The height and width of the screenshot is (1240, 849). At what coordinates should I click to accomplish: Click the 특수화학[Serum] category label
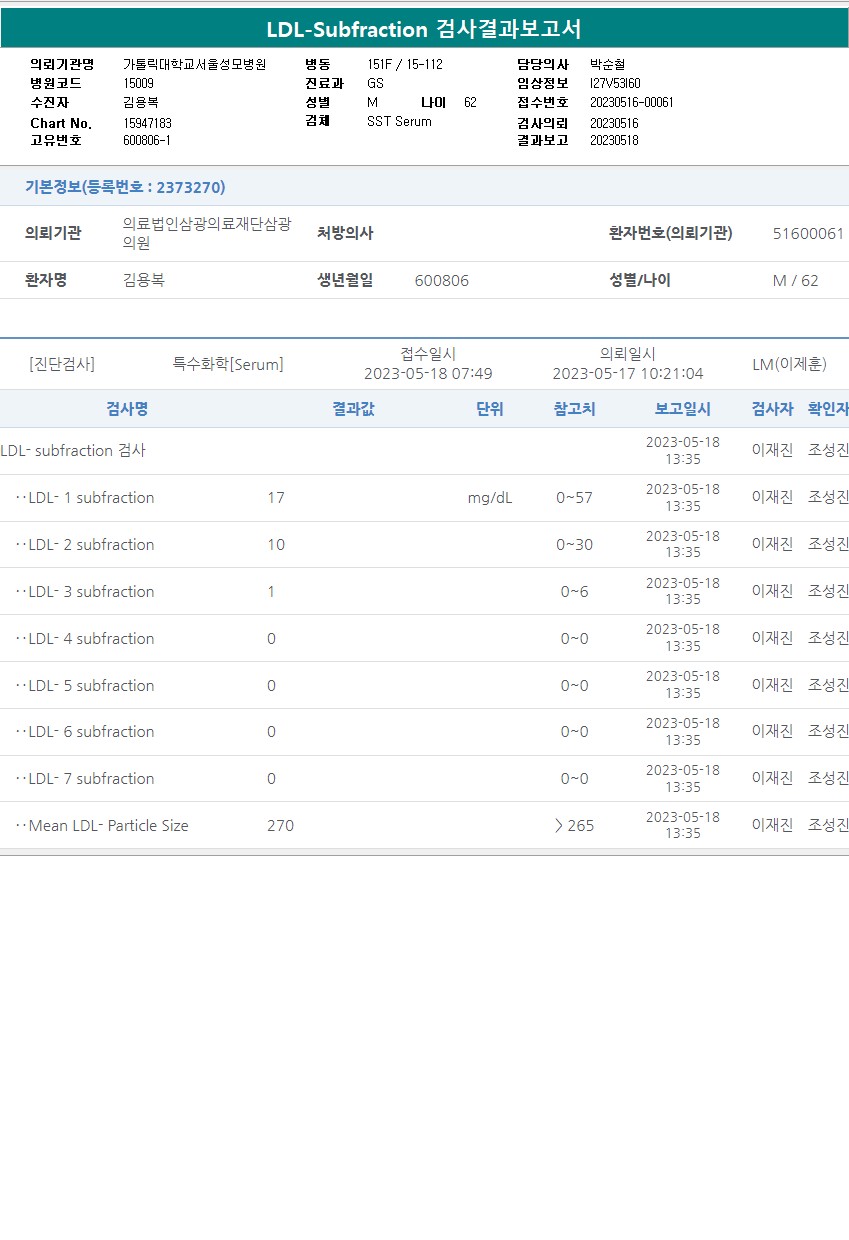[228, 365]
